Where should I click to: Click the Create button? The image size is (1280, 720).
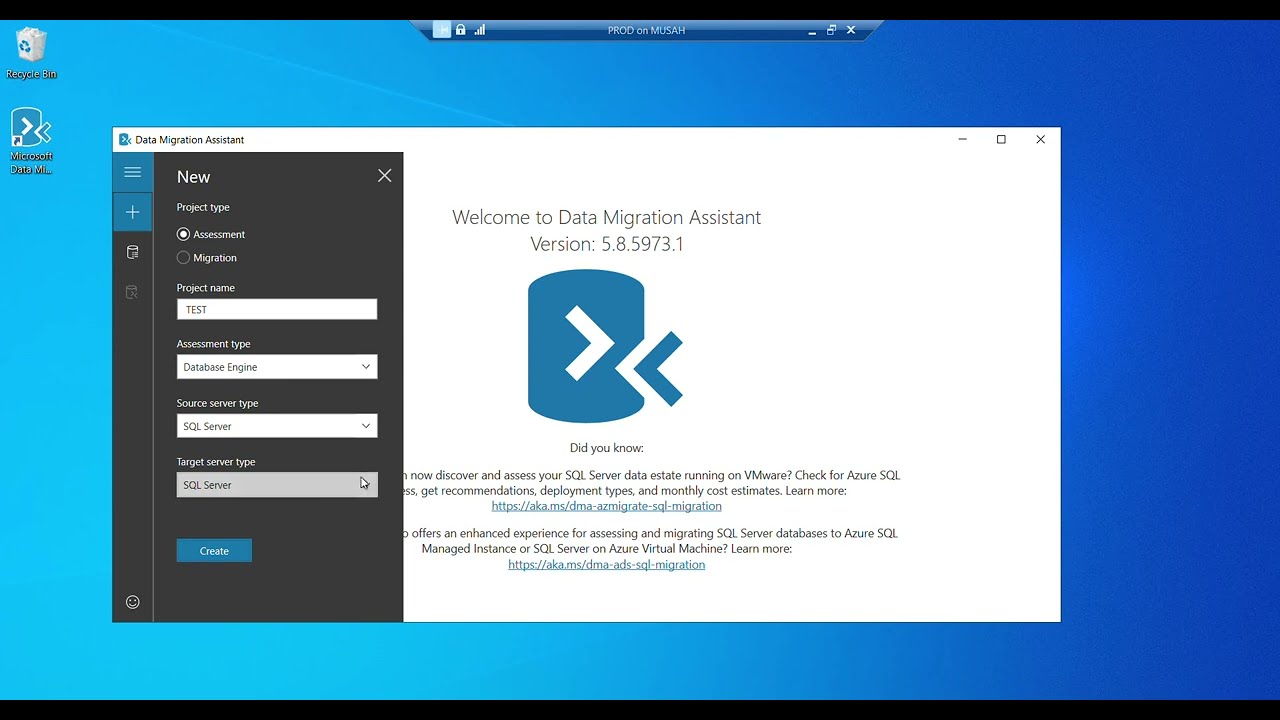(x=214, y=551)
